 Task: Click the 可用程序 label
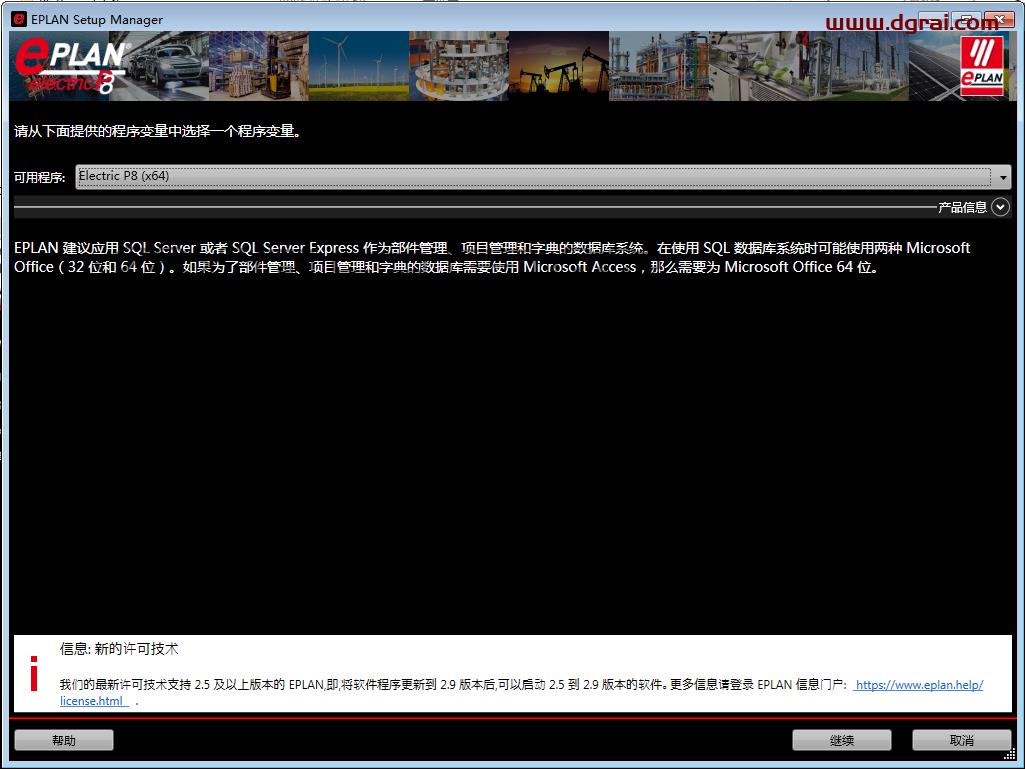tap(40, 177)
